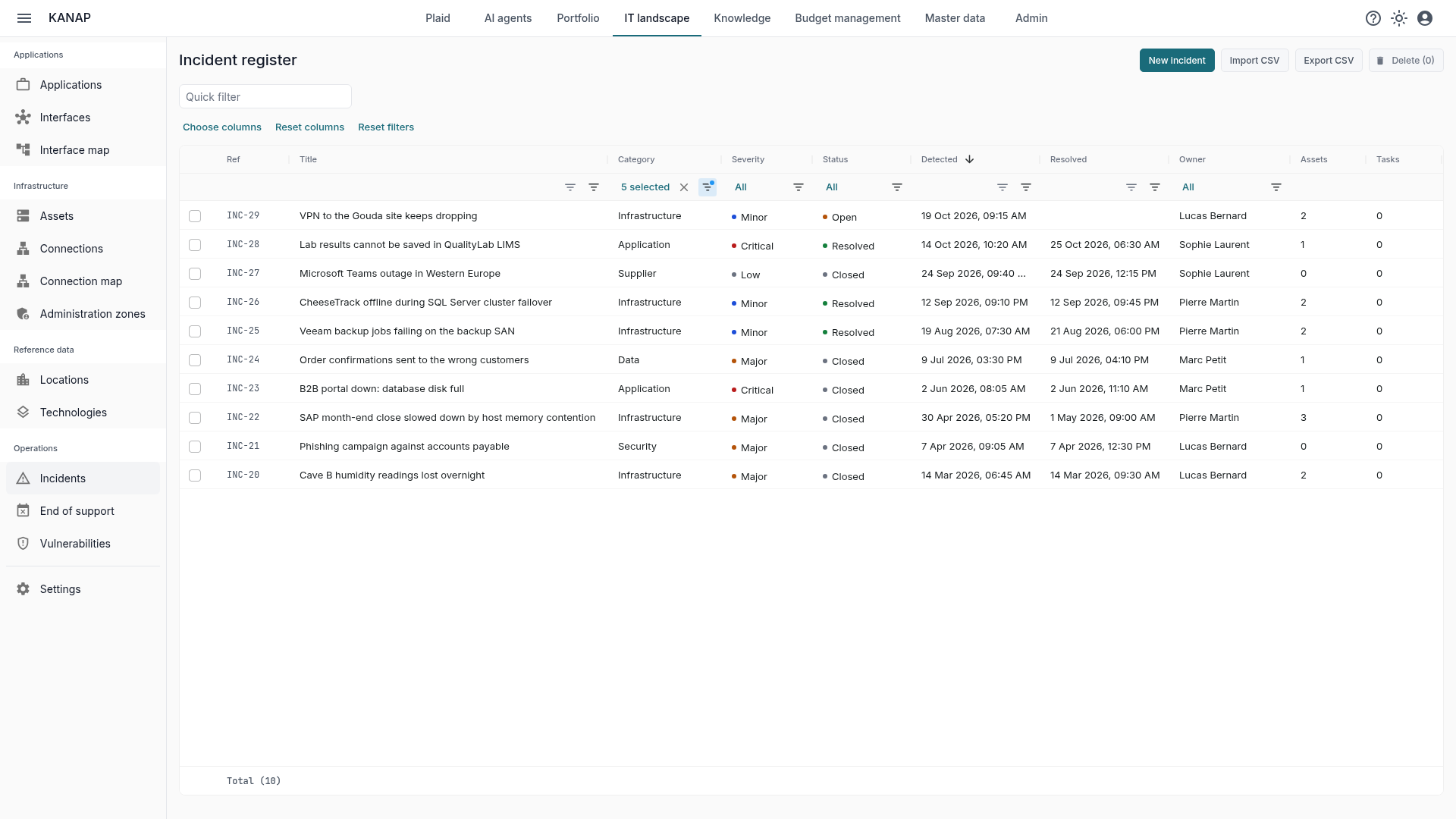Image resolution: width=1456 pixels, height=819 pixels.
Task: Open the user account avatar menu
Action: tap(1425, 18)
